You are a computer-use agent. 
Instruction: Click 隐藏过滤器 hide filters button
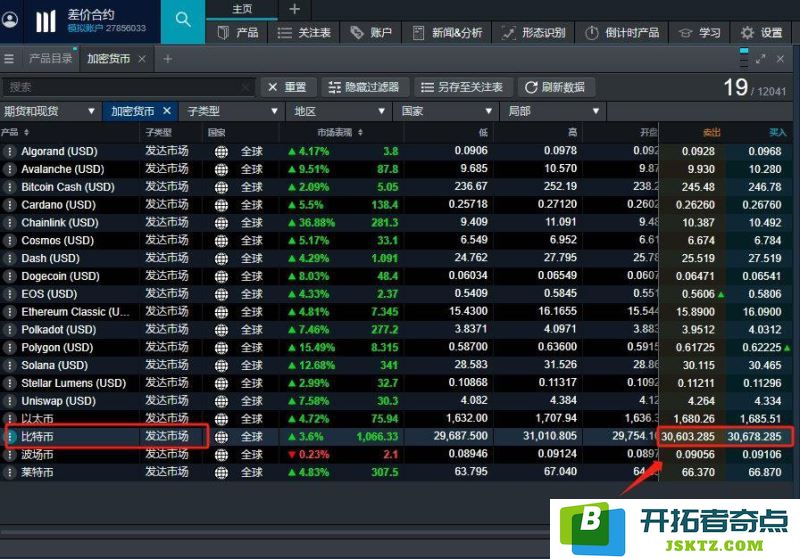tap(365, 87)
